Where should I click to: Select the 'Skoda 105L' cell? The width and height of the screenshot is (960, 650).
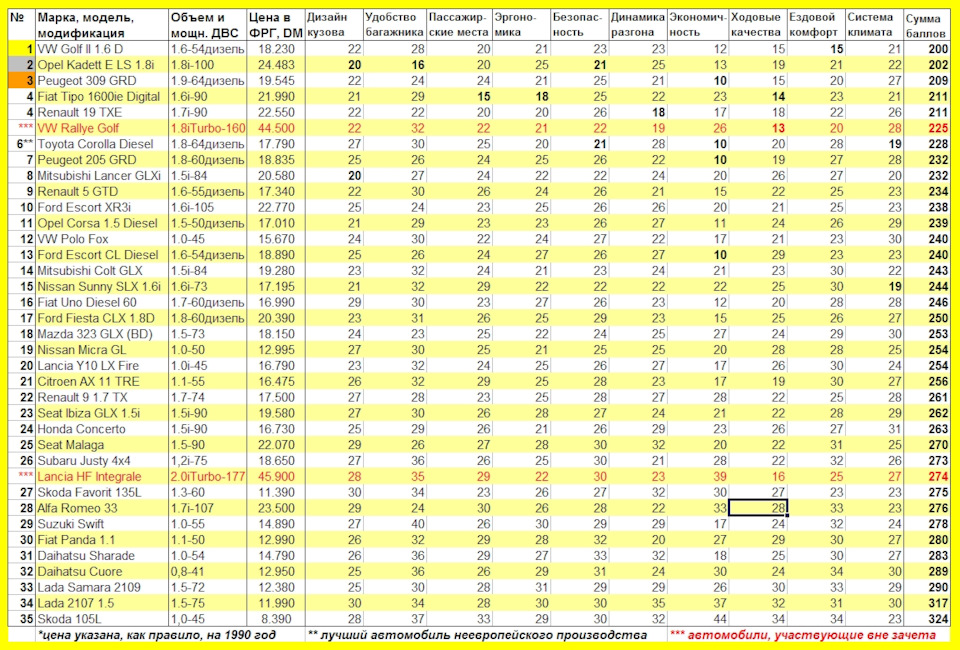pyautogui.click(x=102, y=619)
